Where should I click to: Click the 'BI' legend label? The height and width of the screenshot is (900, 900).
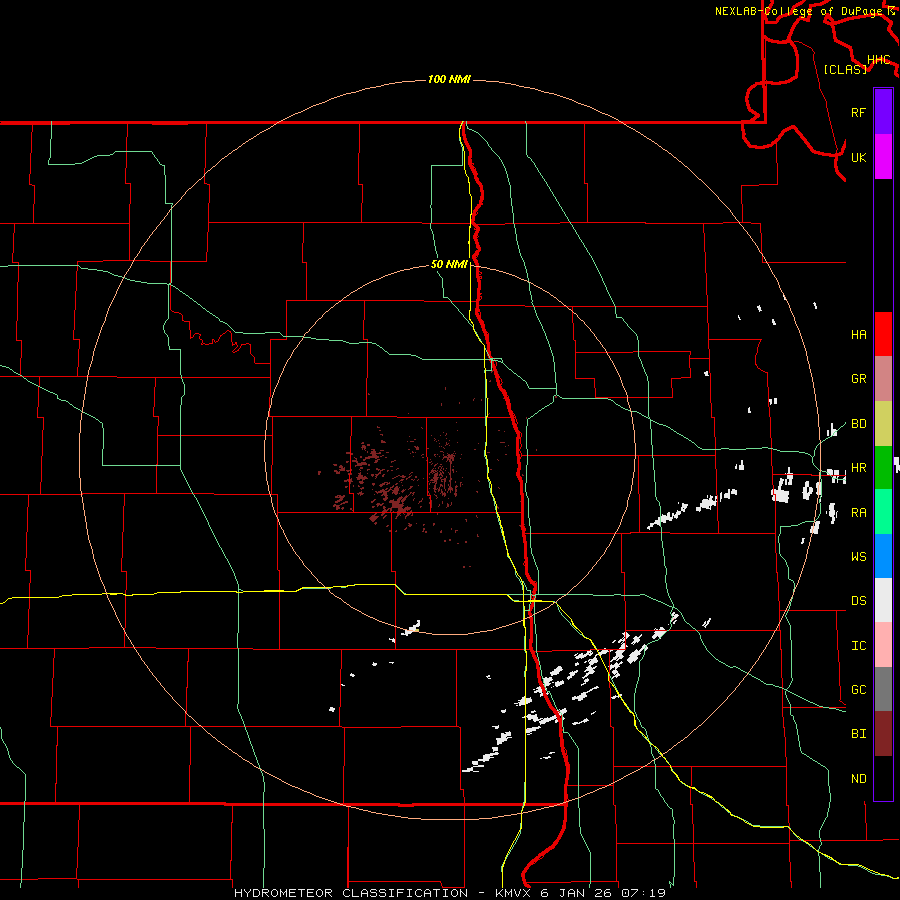(859, 734)
